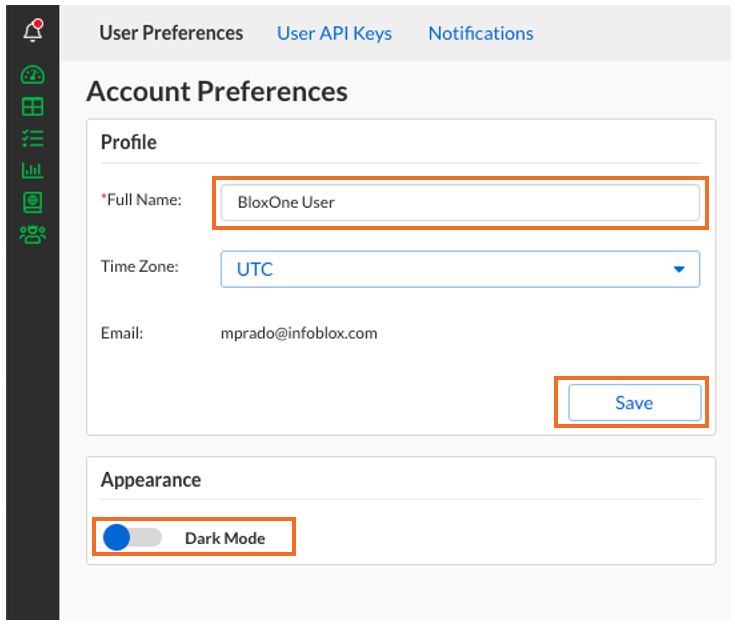Viewport: 735px width, 626px height.
Task: Click the Dark Mode label text
Action: (225, 538)
